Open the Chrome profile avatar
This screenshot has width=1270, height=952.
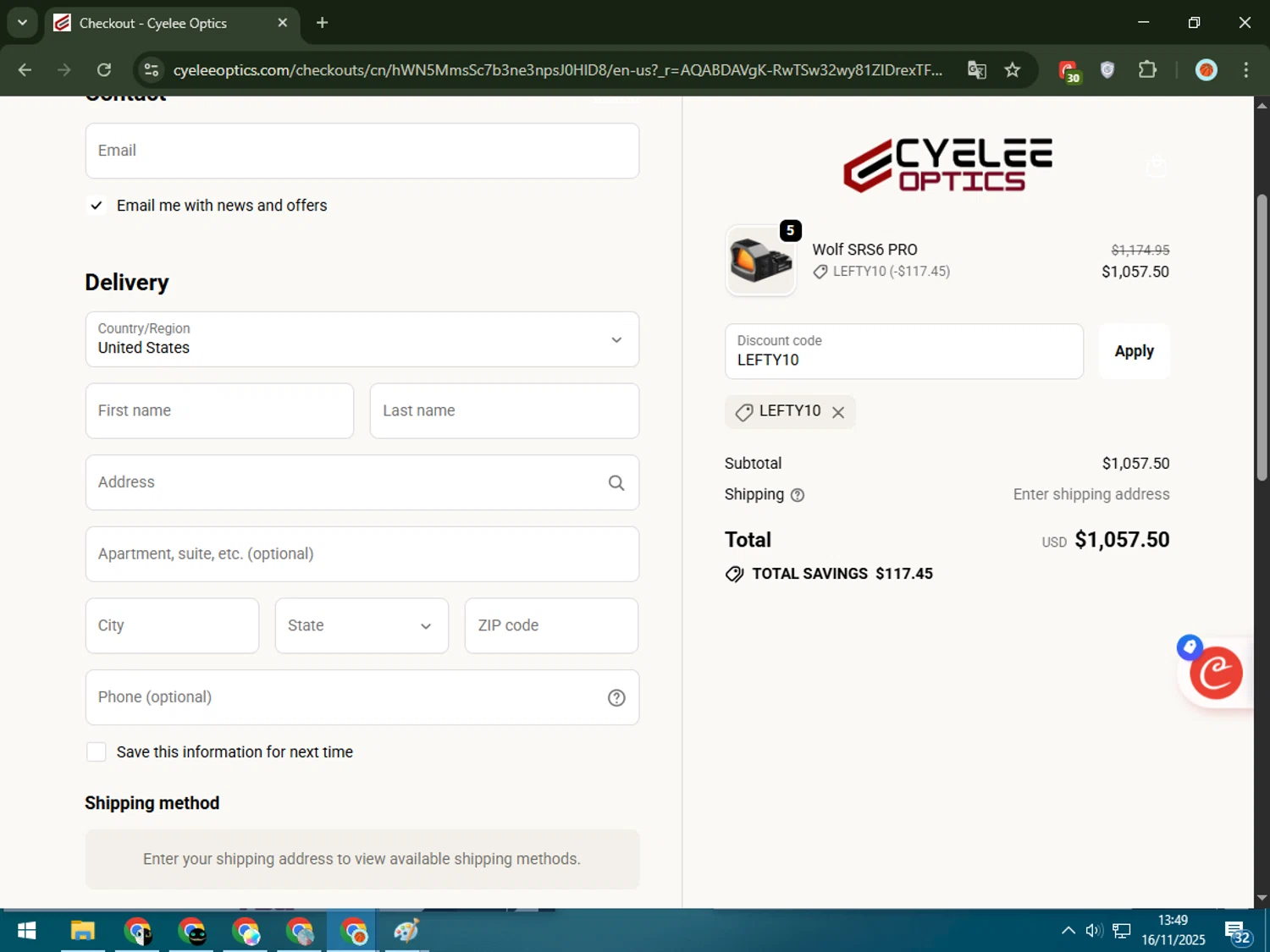click(1206, 70)
